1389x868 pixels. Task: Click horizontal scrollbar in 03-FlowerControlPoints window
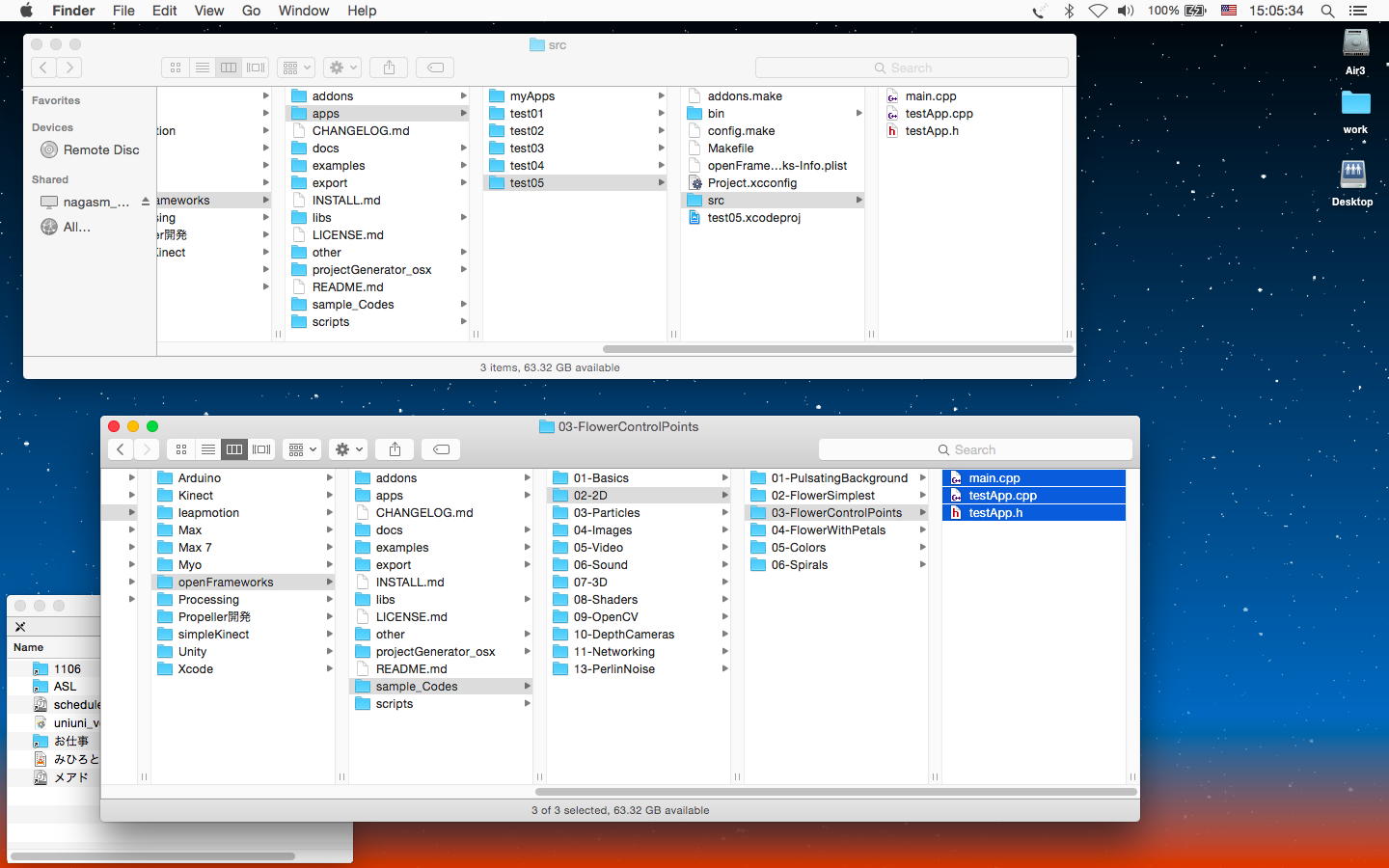pyautogui.click(x=835, y=792)
